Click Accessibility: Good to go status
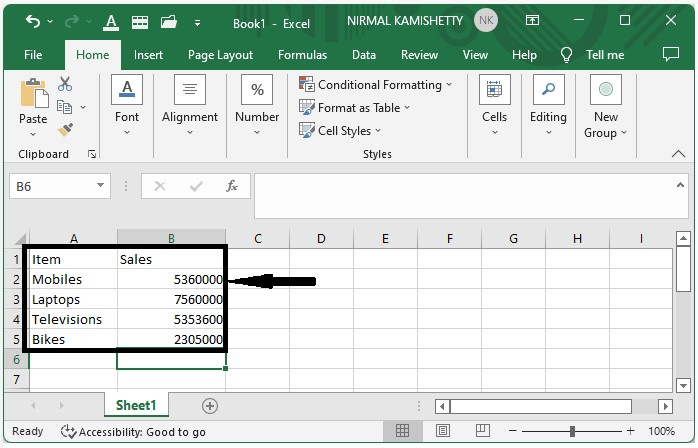 (133, 431)
